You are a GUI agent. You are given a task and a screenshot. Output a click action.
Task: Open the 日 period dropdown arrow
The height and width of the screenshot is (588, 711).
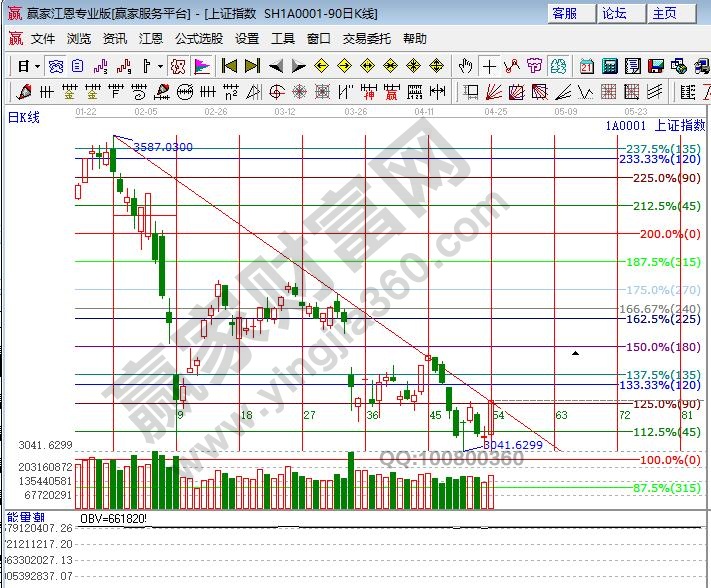pyautogui.click(x=37, y=67)
